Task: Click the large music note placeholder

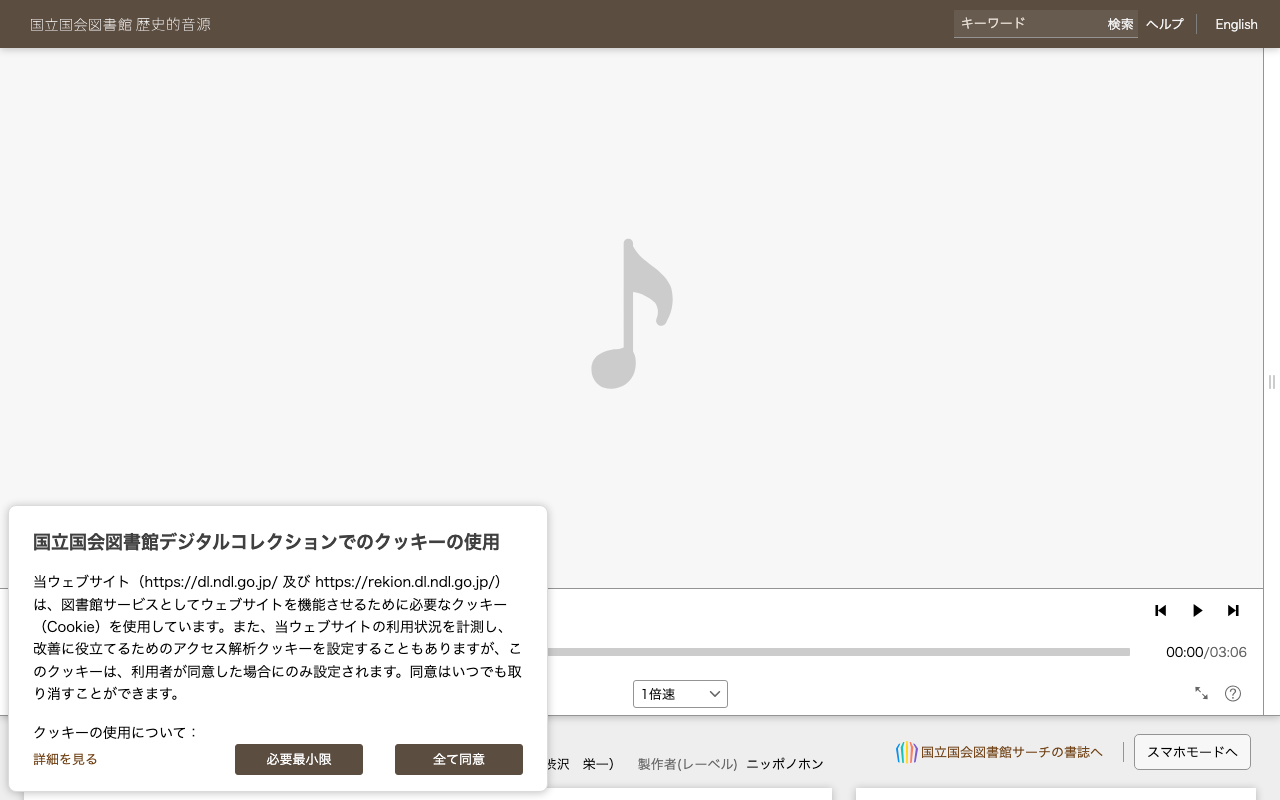Action: coord(632,313)
